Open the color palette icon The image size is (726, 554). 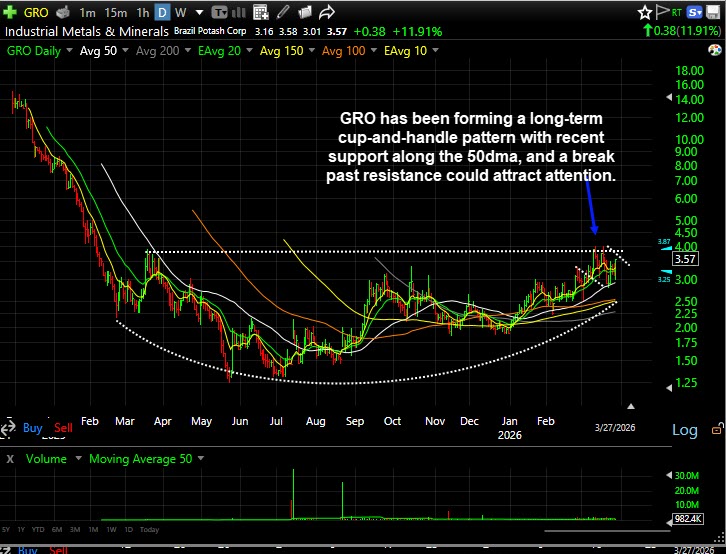(715, 50)
